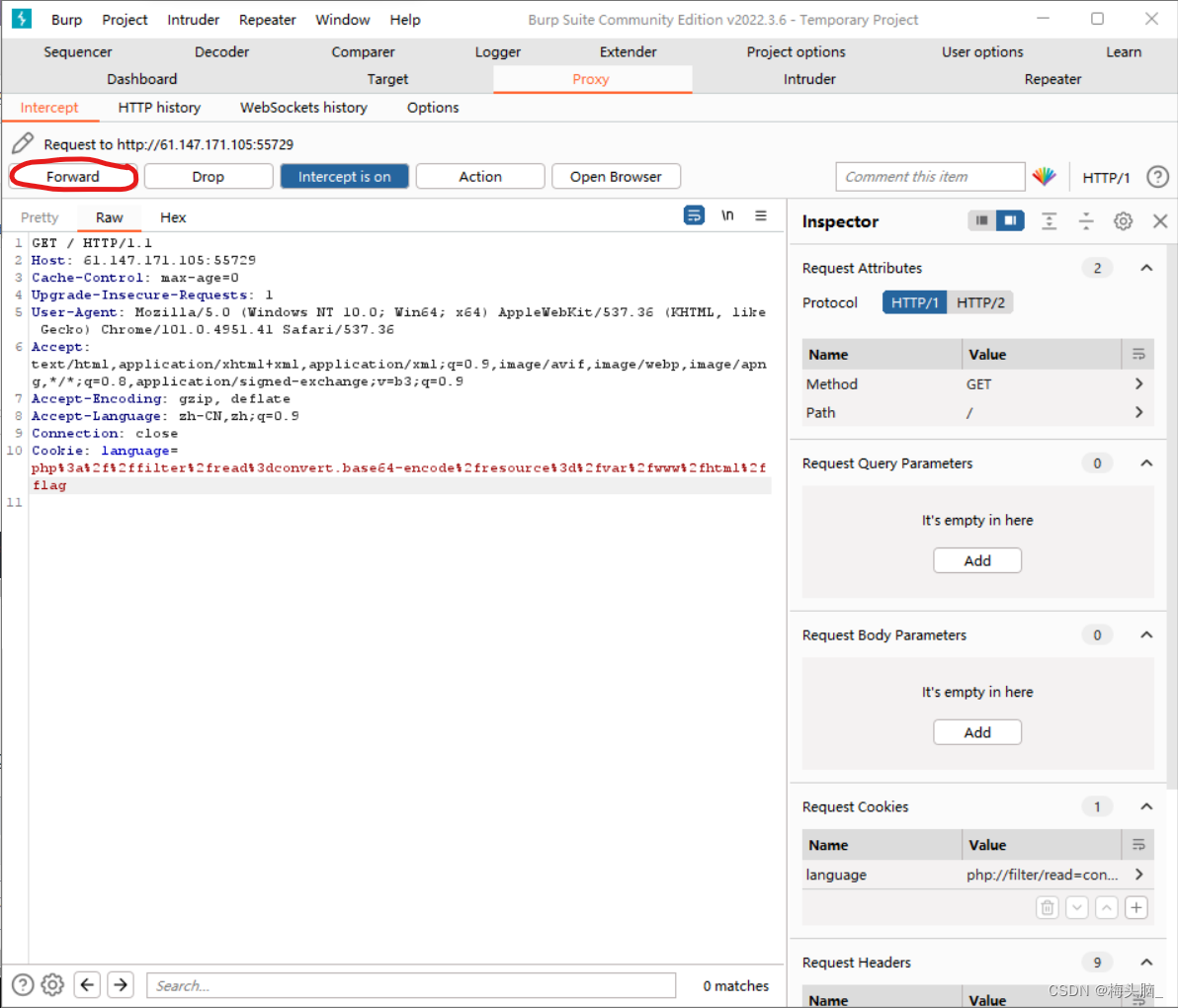
Task: Toggle the show non-printable characters \n icon
Action: (727, 215)
